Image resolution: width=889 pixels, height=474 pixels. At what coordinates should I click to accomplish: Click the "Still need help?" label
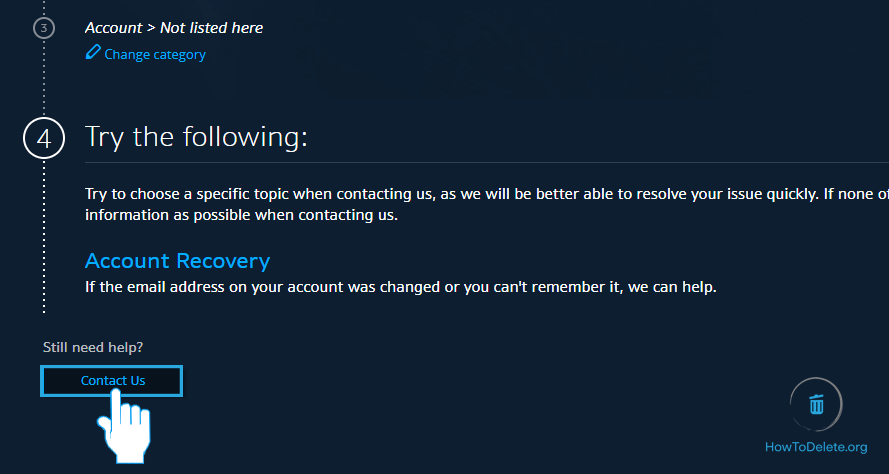93,347
